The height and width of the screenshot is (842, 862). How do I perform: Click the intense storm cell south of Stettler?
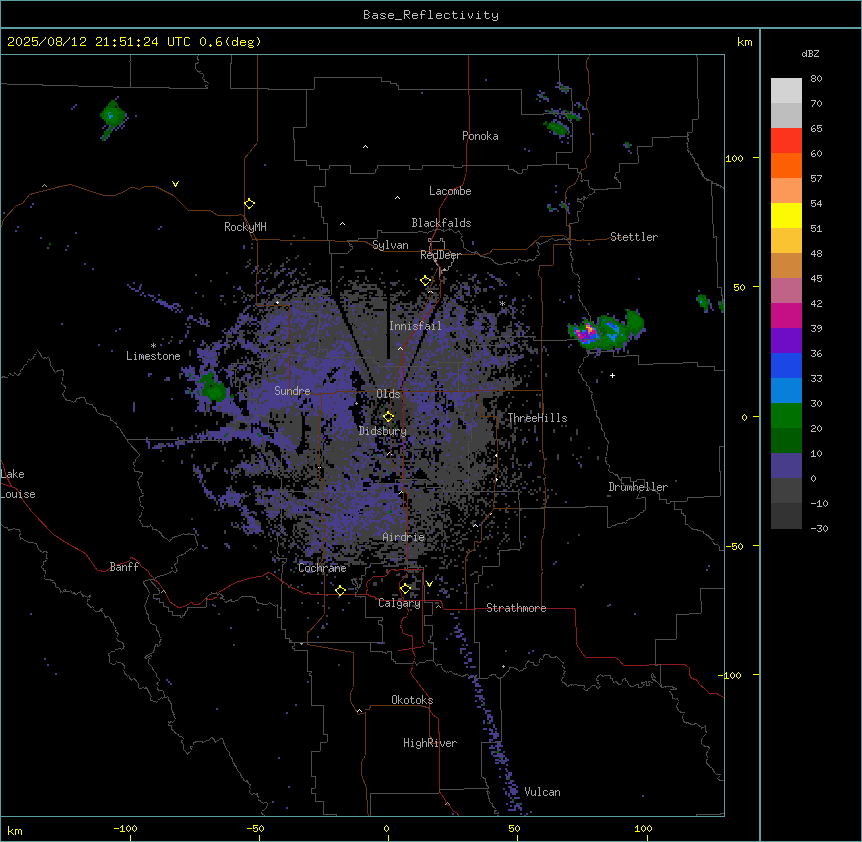click(587, 333)
